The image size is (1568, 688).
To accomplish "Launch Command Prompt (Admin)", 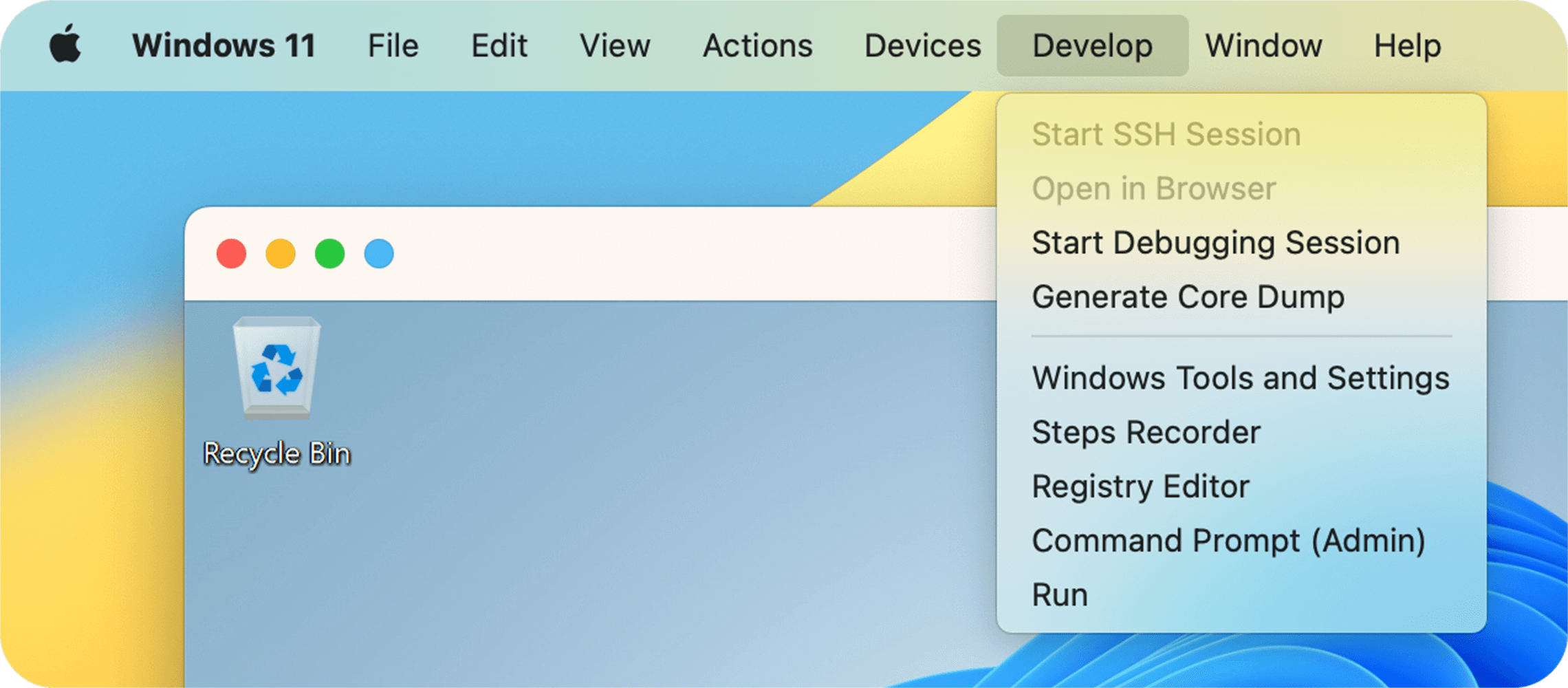I will click(x=1241, y=541).
